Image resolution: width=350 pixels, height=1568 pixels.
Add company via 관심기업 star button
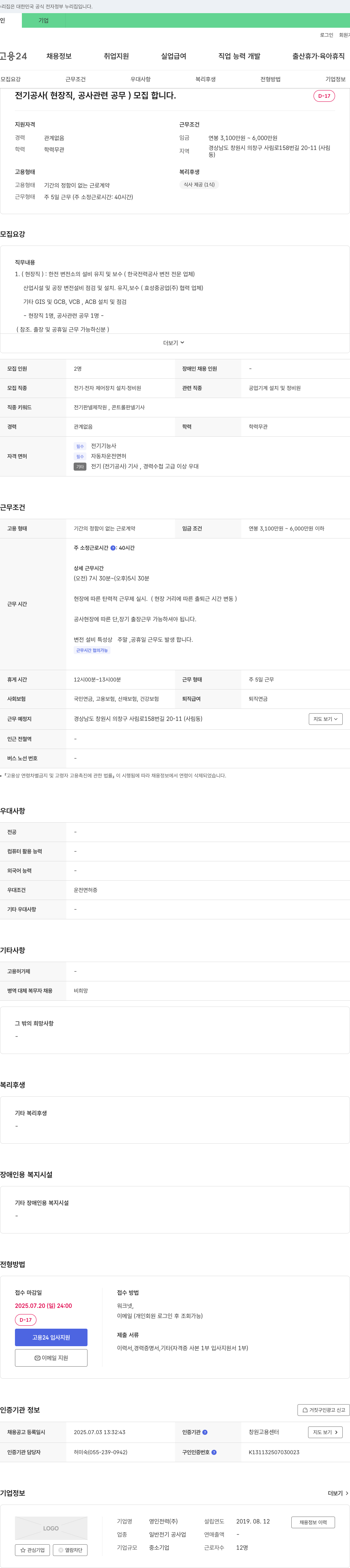(x=32, y=1550)
